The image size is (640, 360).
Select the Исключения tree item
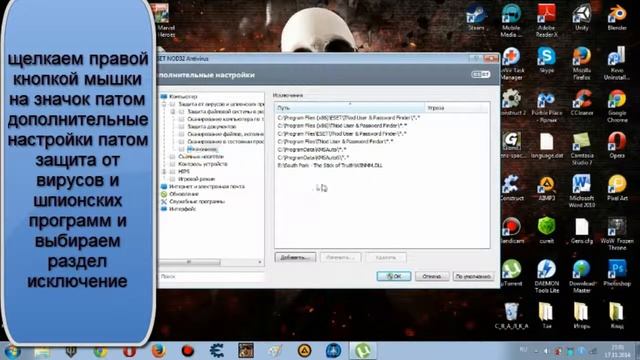point(202,149)
